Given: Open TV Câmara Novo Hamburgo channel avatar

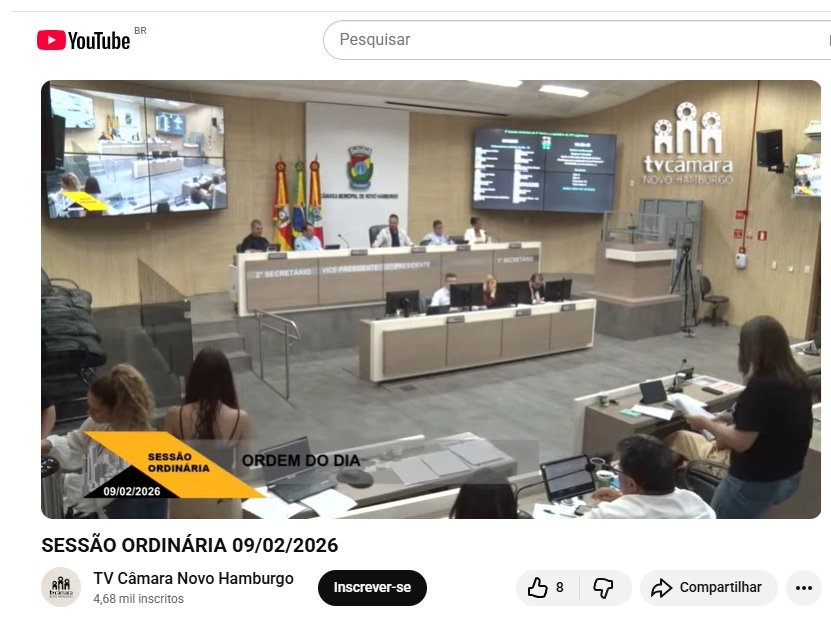Looking at the screenshot, I should [x=61, y=587].
